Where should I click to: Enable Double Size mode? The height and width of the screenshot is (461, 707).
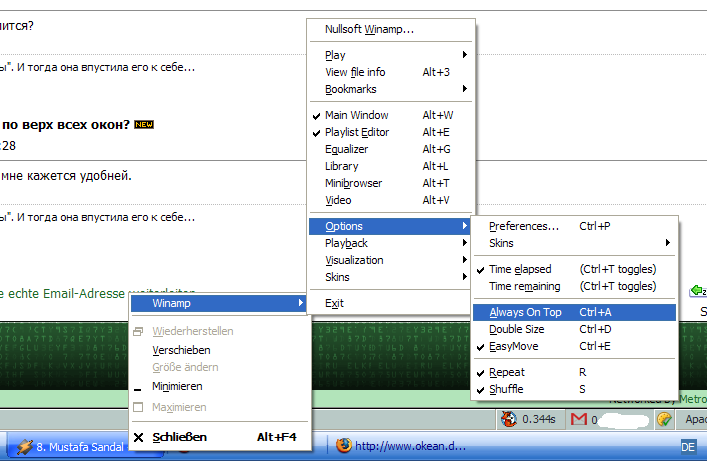[x=574, y=329]
